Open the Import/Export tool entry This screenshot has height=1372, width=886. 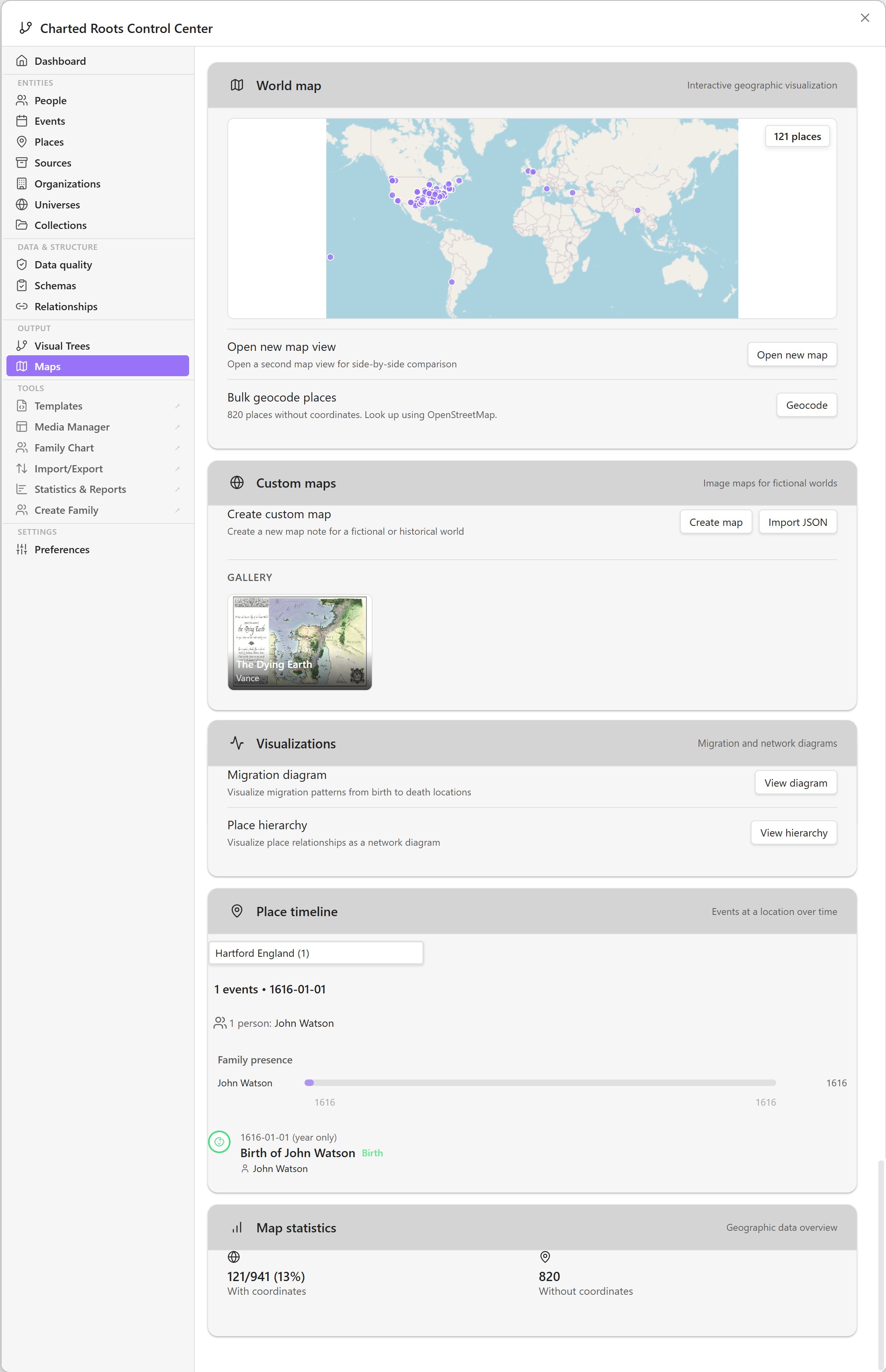pyautogui.click(x=68, y=468)
